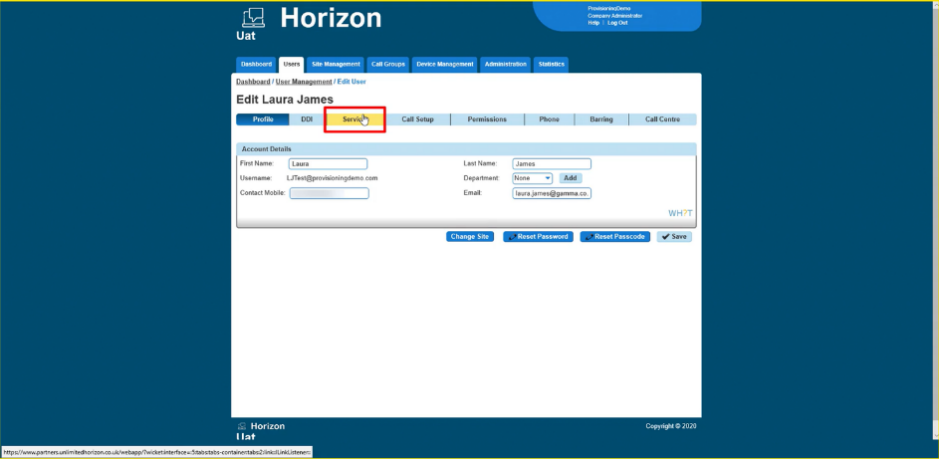Open the Permissions sub-tab
The height and width of the screenshot is (459, 939).
pos(487,119)
